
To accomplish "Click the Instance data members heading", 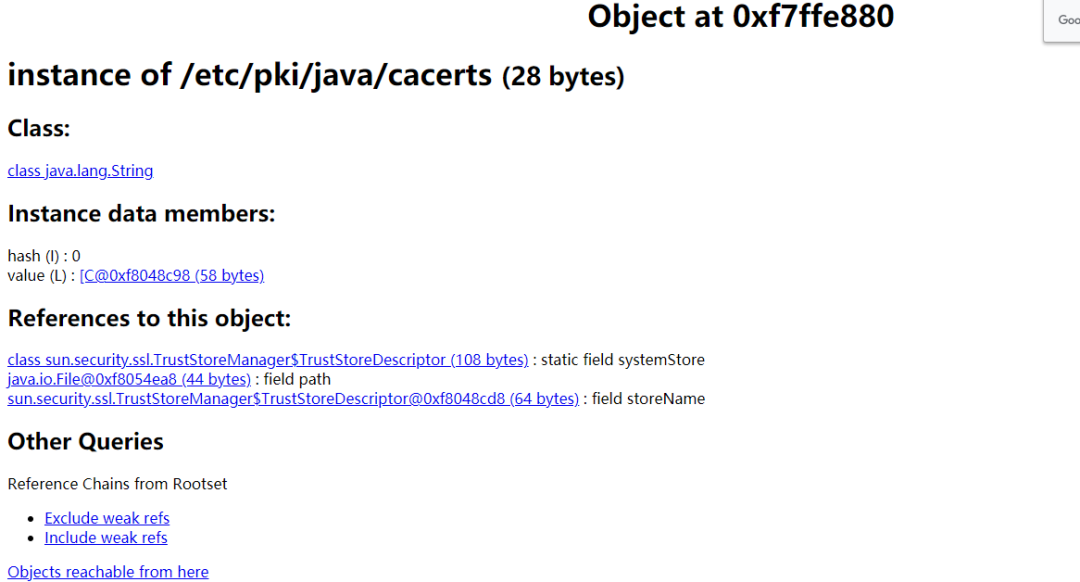I will [141, 214].
